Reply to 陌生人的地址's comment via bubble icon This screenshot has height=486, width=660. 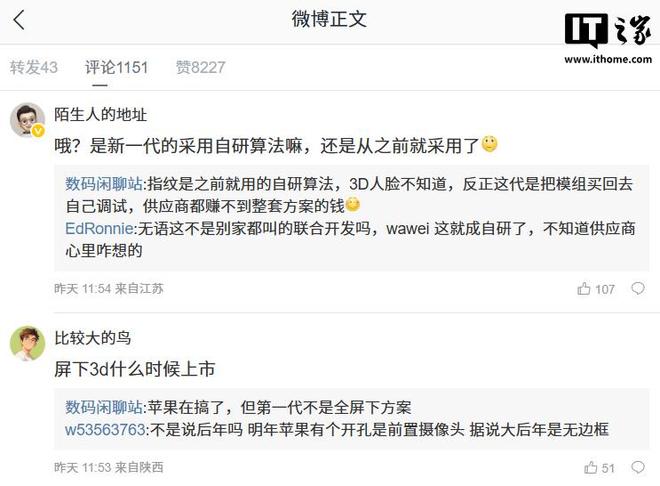tap(638, 288)
